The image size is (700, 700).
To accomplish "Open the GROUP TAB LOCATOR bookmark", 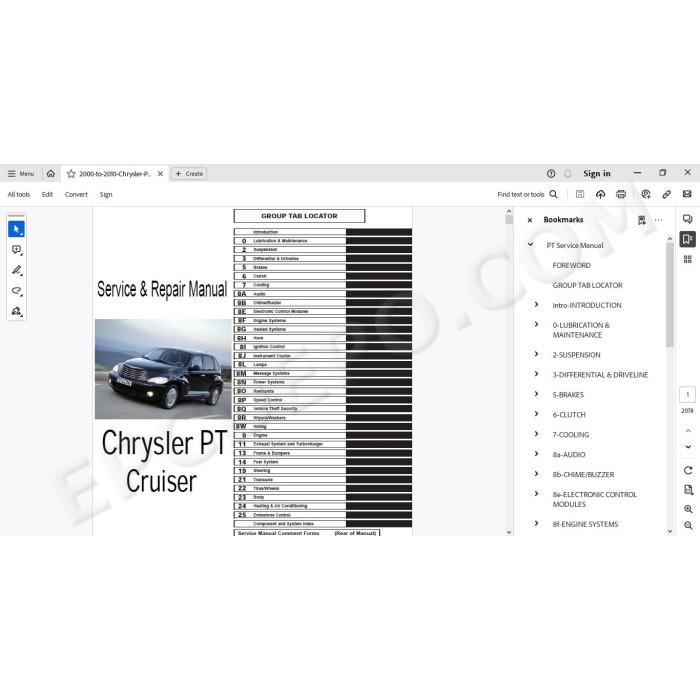I will (x=588, y=285).
